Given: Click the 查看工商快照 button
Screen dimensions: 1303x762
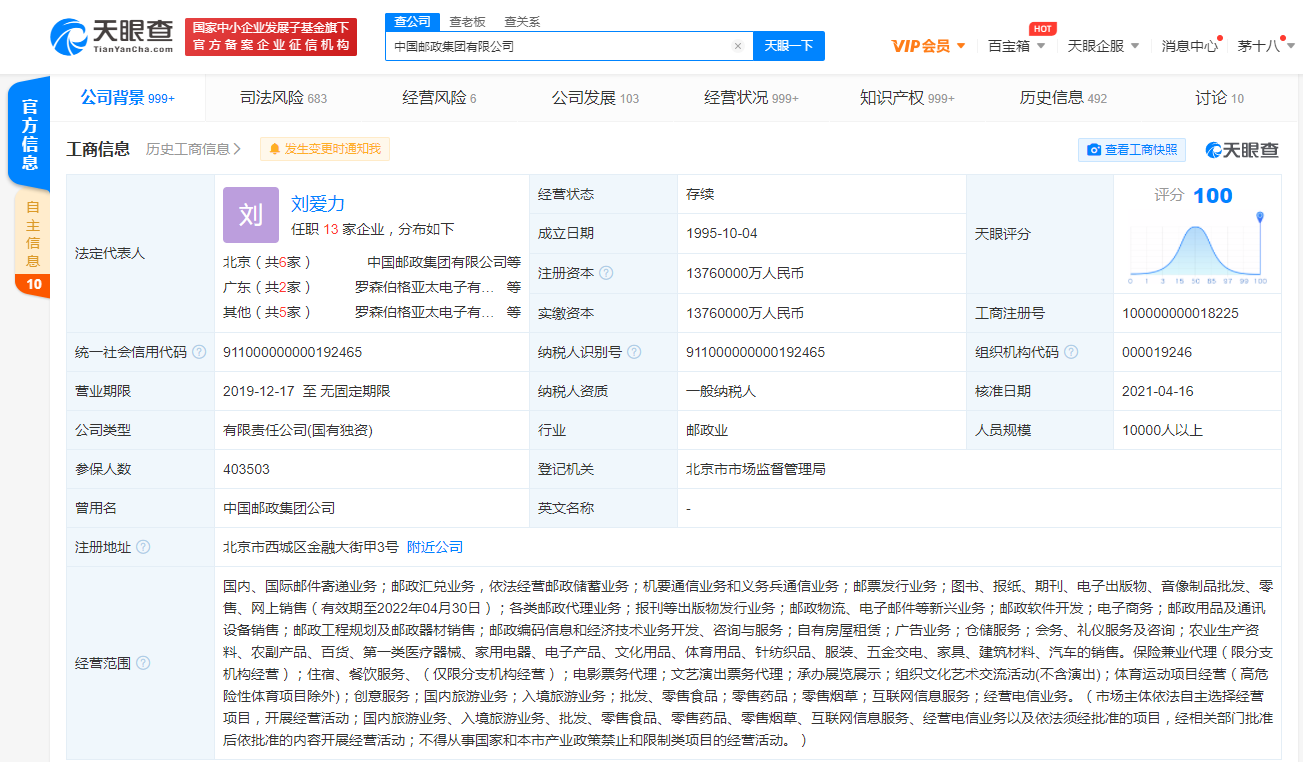Looking at the screenshot, I should (x=1132, y=150).
